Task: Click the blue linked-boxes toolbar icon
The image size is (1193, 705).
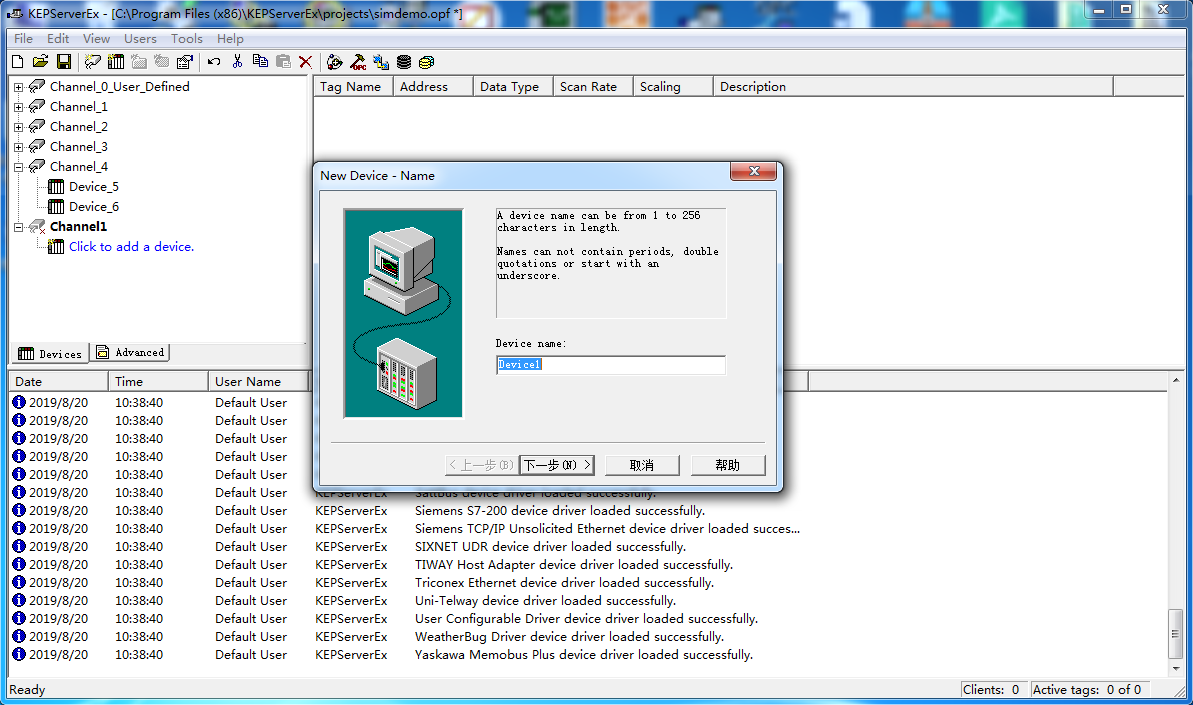Action: point(381,62)
